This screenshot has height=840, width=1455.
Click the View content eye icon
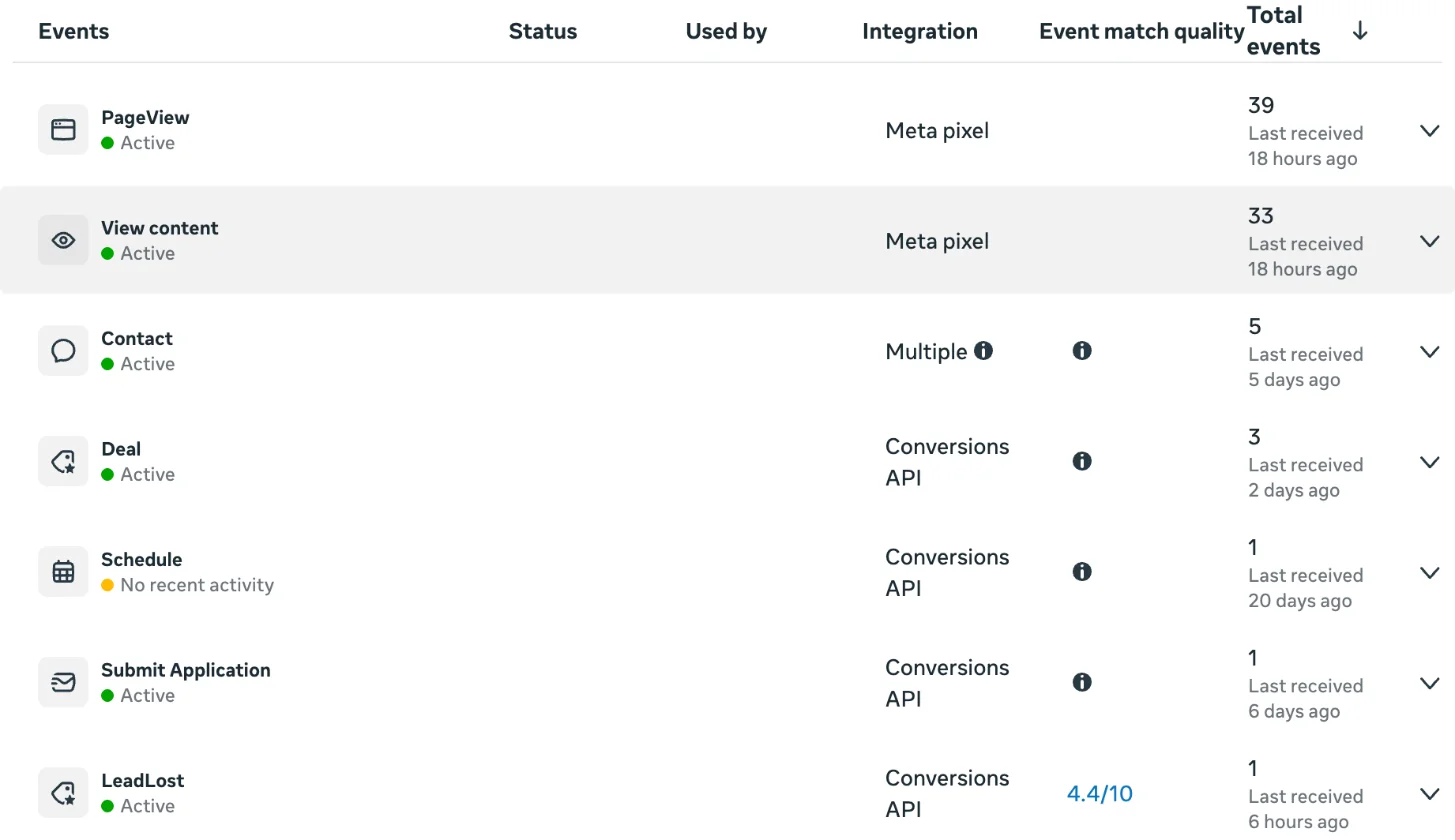pyautogui.click(x=63, y=240)
